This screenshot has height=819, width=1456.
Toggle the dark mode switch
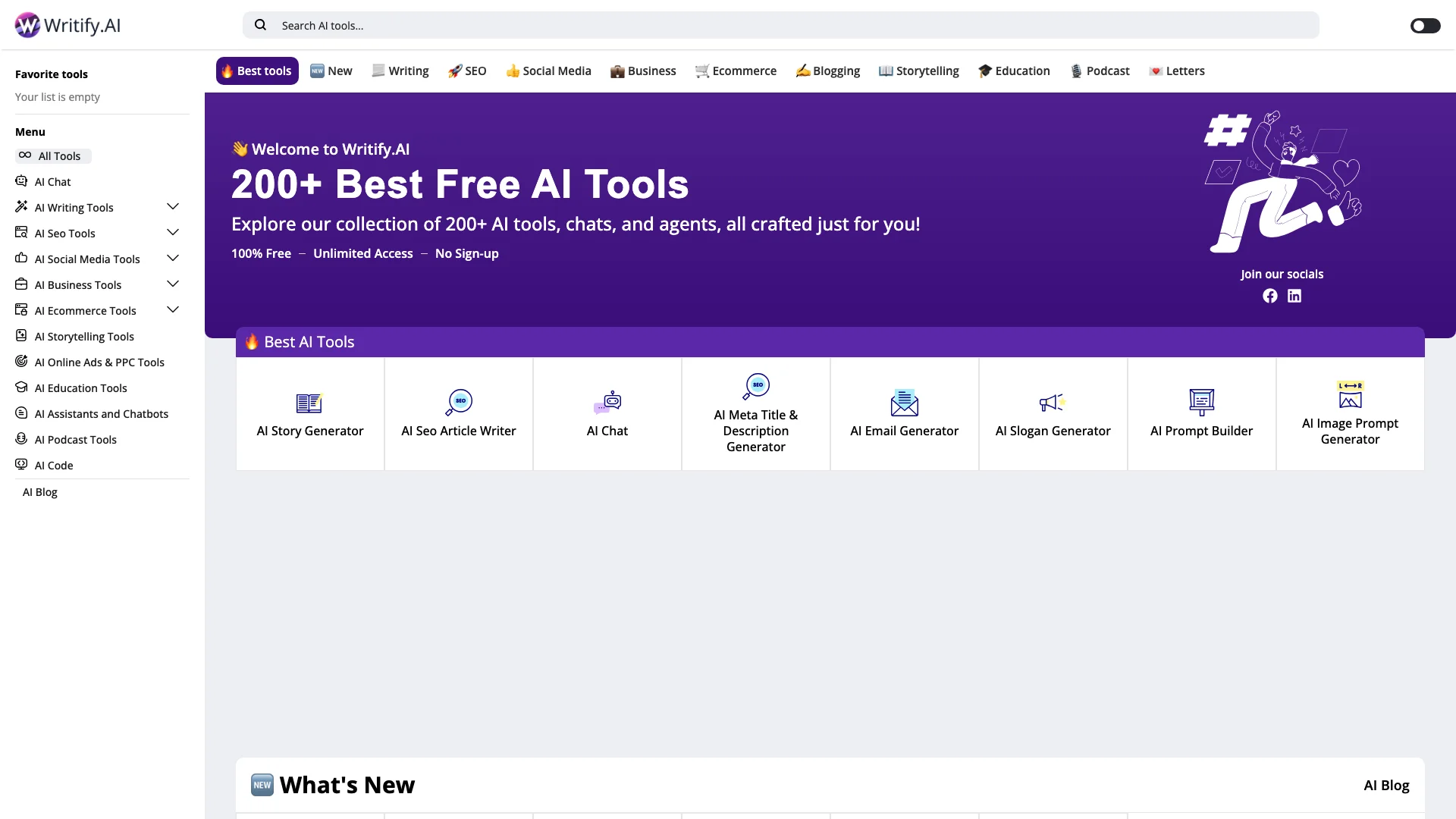pos(1425,26)
